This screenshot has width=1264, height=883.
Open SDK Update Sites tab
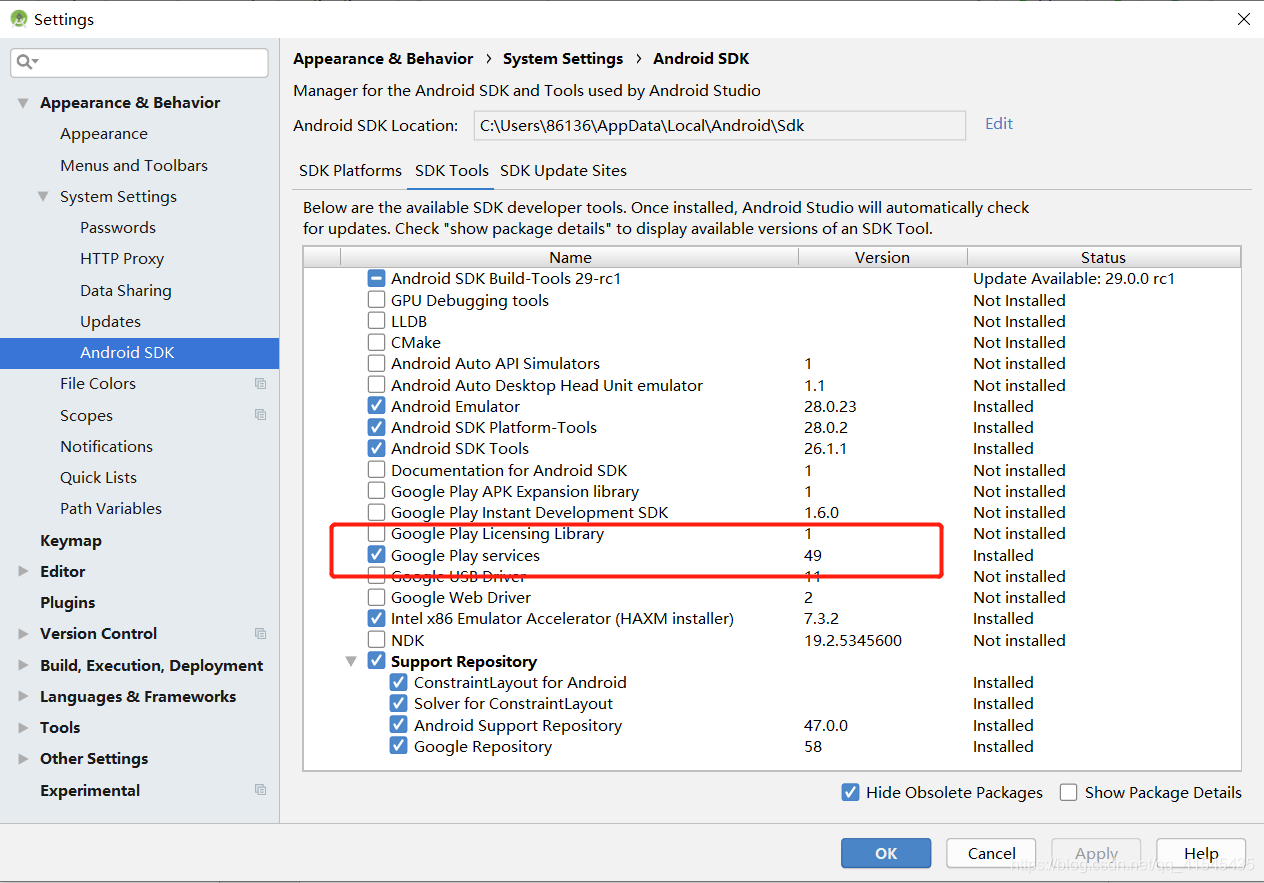(x=563, y=171)
